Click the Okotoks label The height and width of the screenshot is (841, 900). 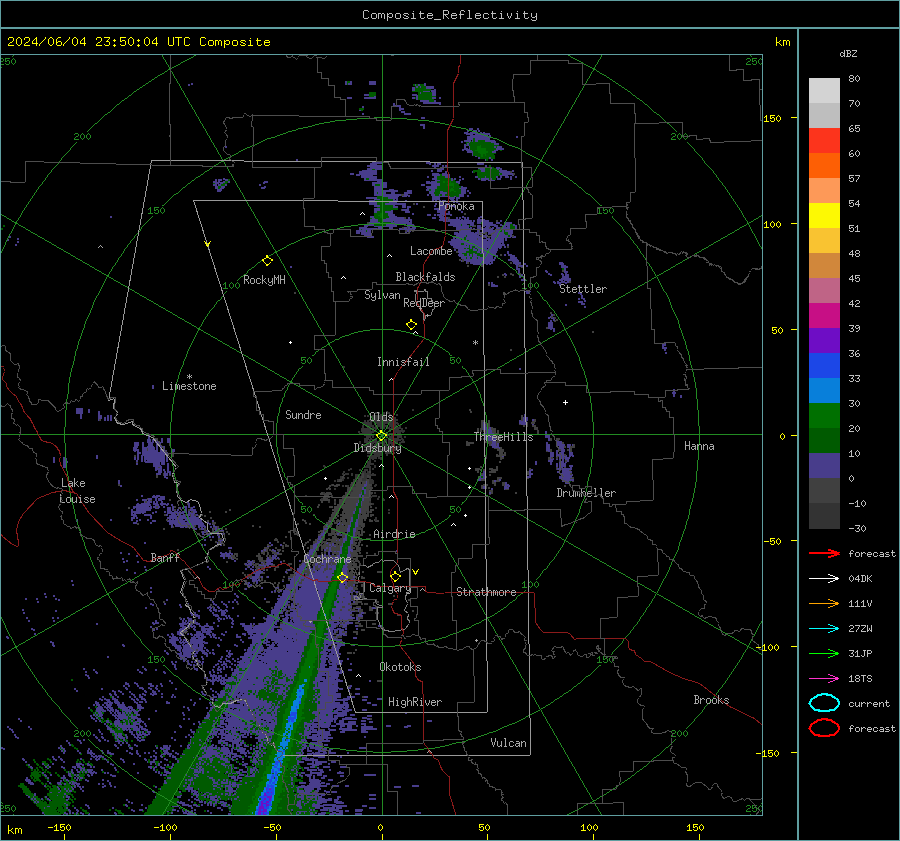click(400, 667)
